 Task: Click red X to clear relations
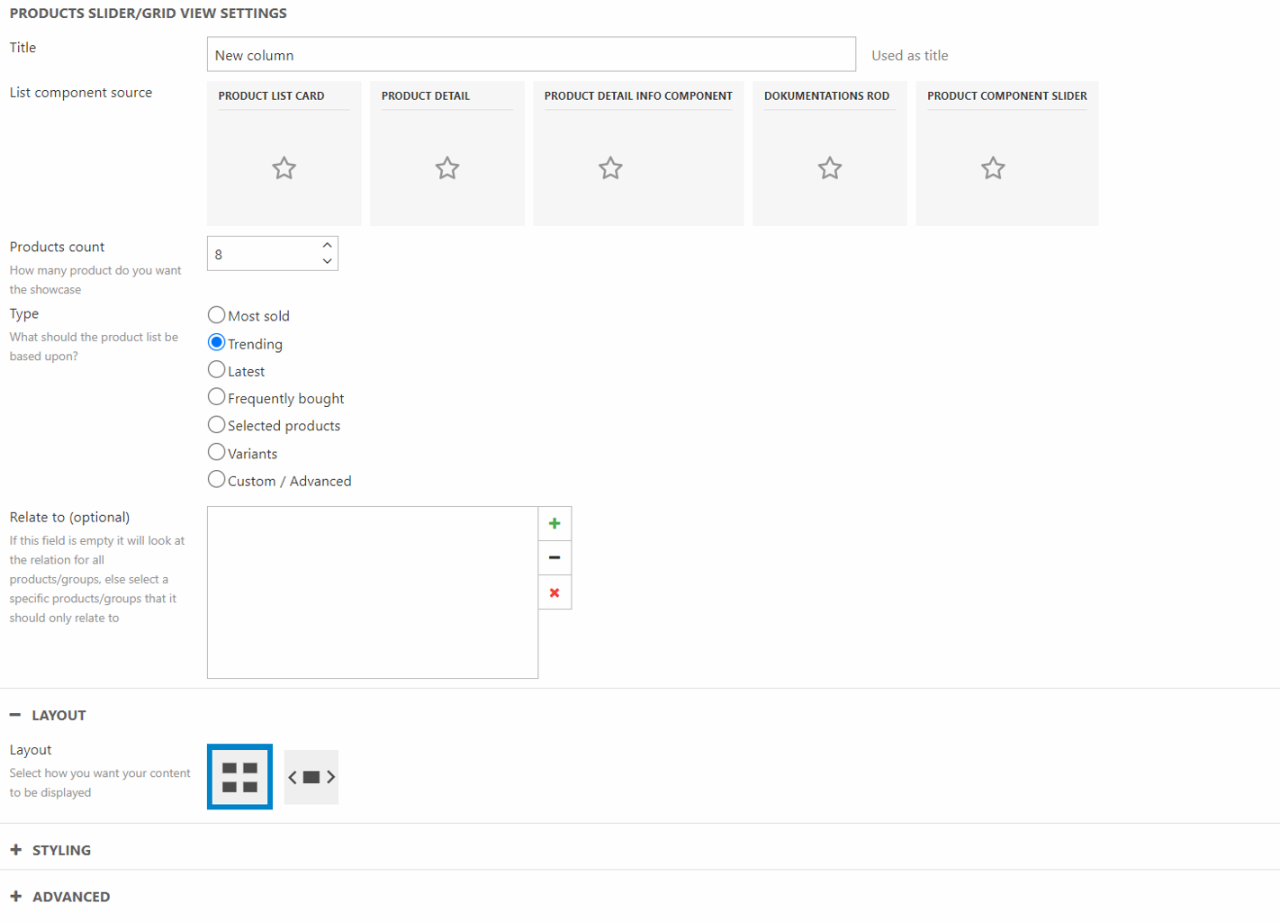click(555, 592)
